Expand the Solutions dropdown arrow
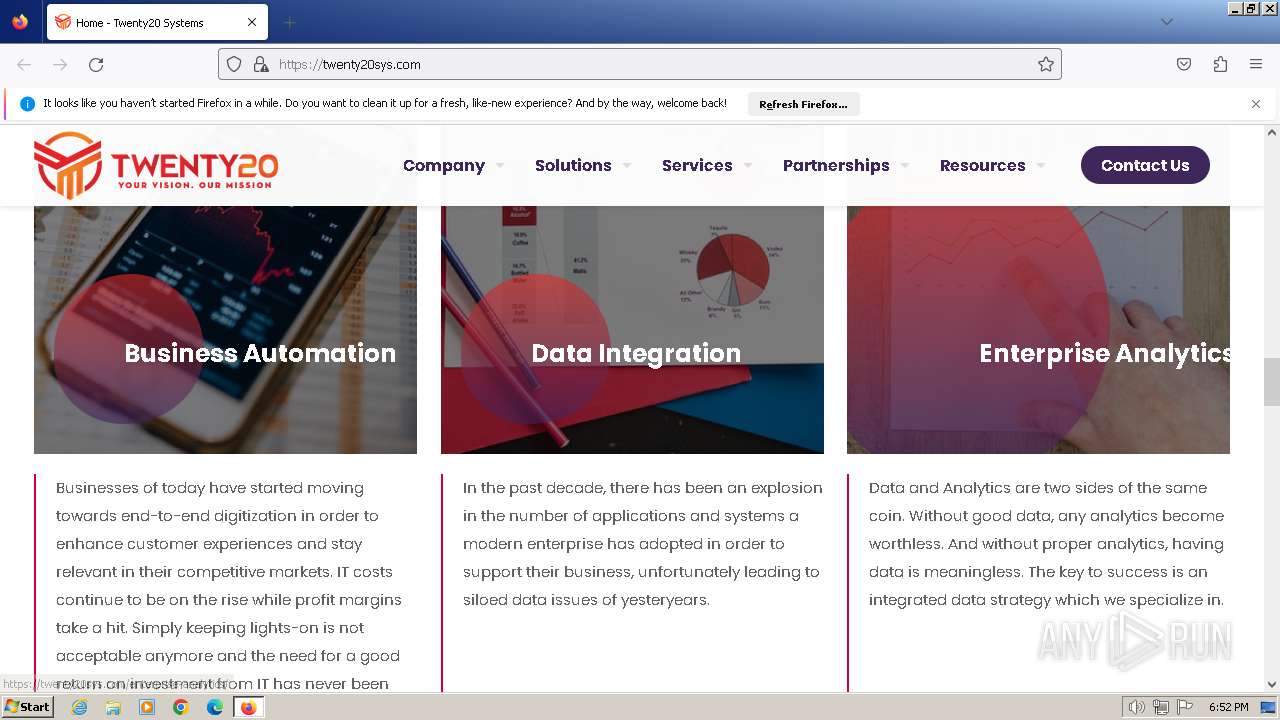The width and height of the screenshot is (1280, 720). click(627, 166)
